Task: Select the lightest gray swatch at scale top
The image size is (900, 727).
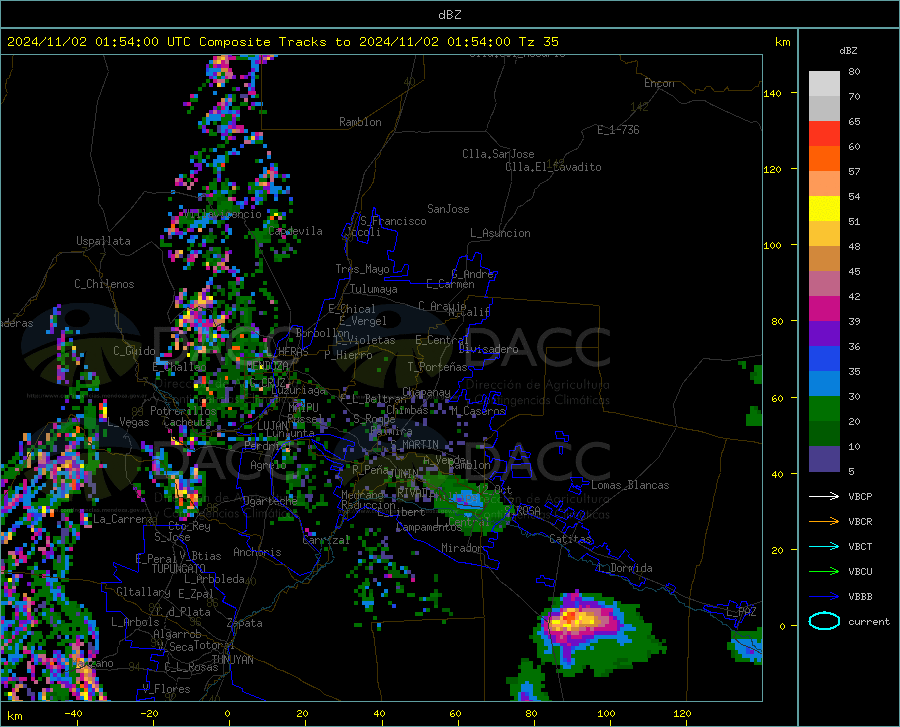Action: pyautogui.click(x=824, y=84)
